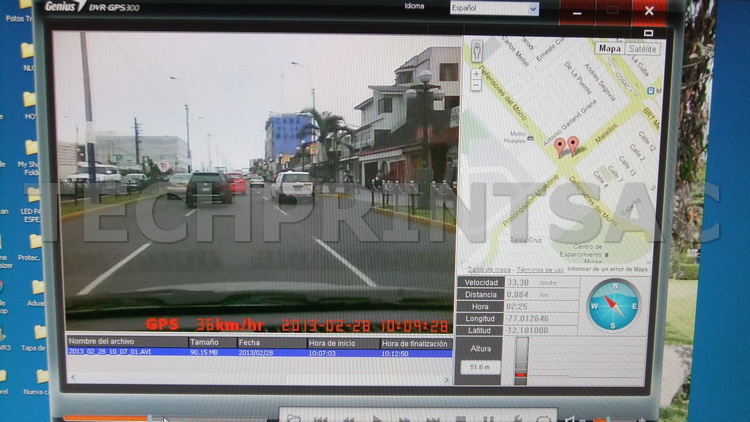Sort by Hora de inicio column
Image resolution: width=750 pixels, height=422 pixels.
343,343
